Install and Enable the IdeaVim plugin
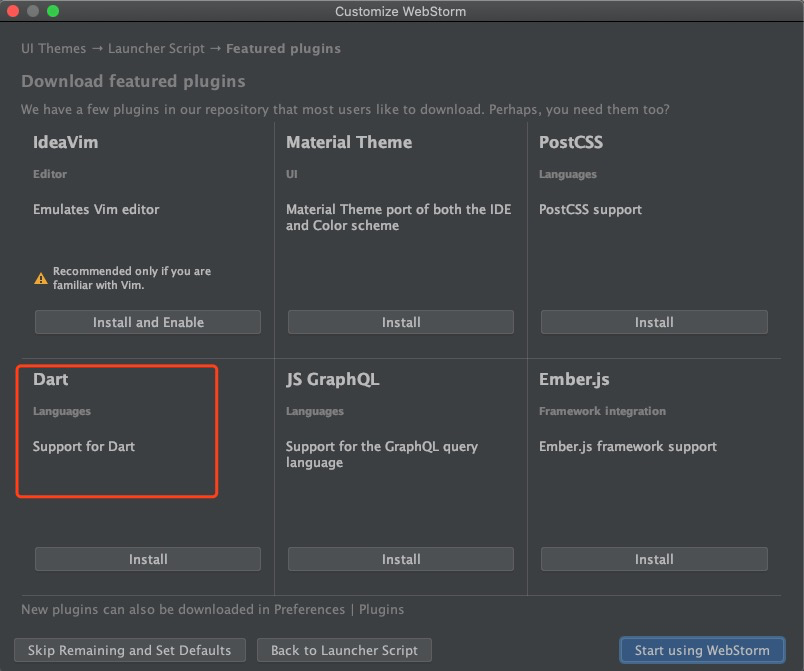The image size is (804, 671). 148,322
